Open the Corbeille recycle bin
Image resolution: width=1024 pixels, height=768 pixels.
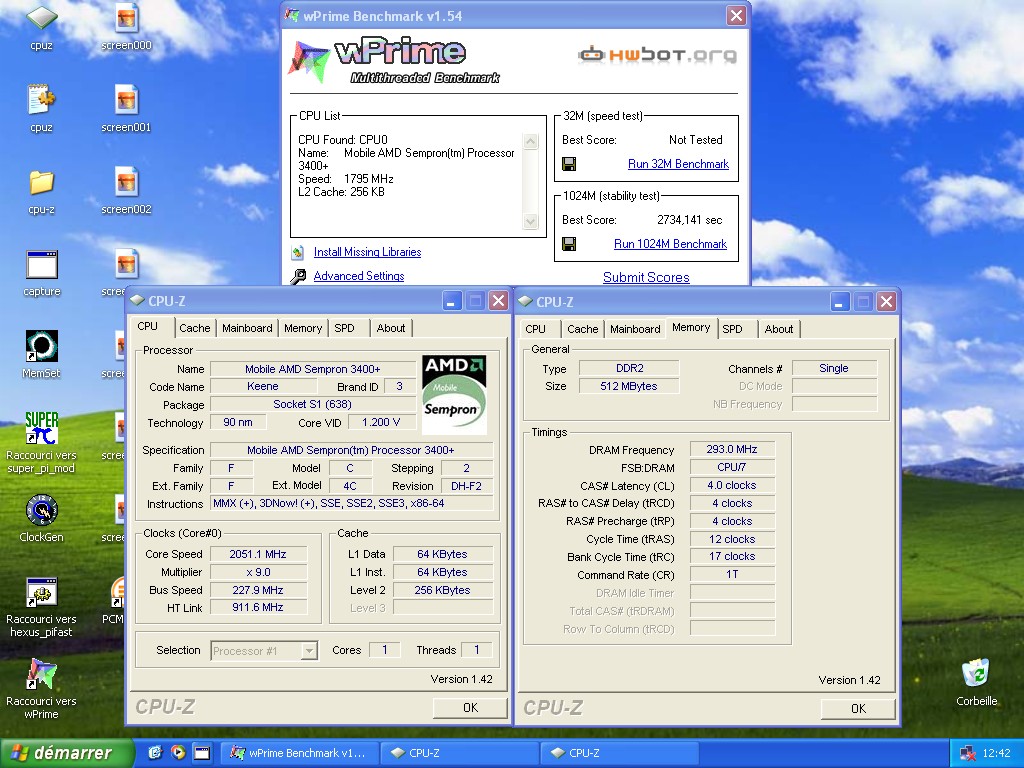point(976,673)
